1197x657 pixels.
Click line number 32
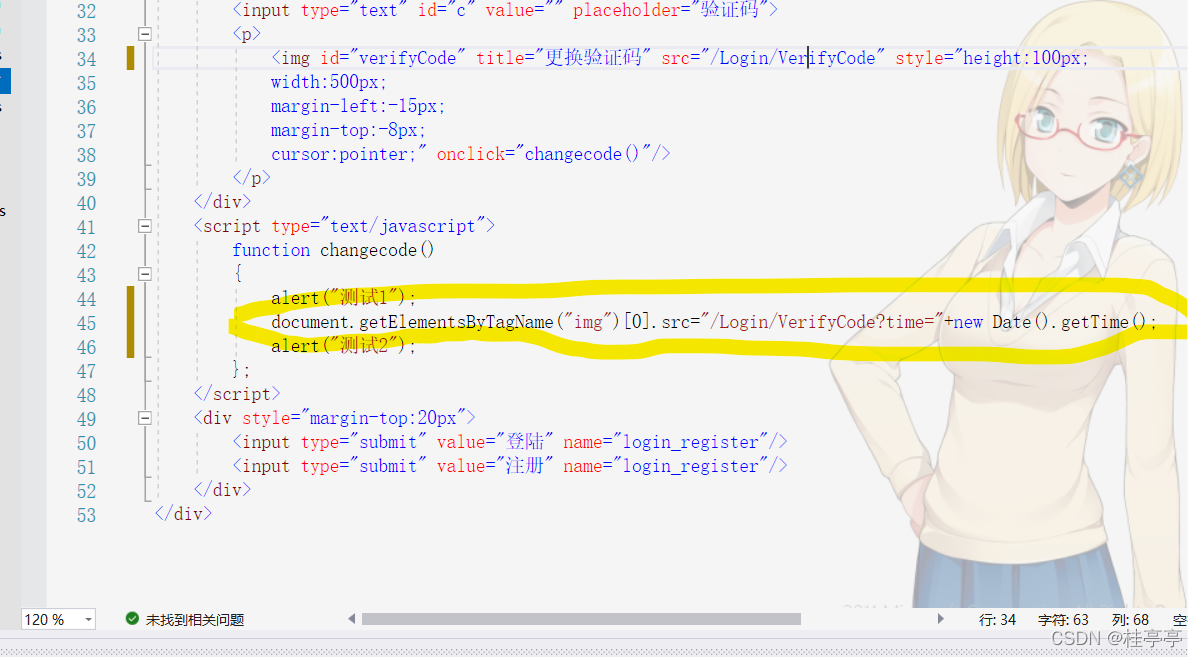pos(86,11)
